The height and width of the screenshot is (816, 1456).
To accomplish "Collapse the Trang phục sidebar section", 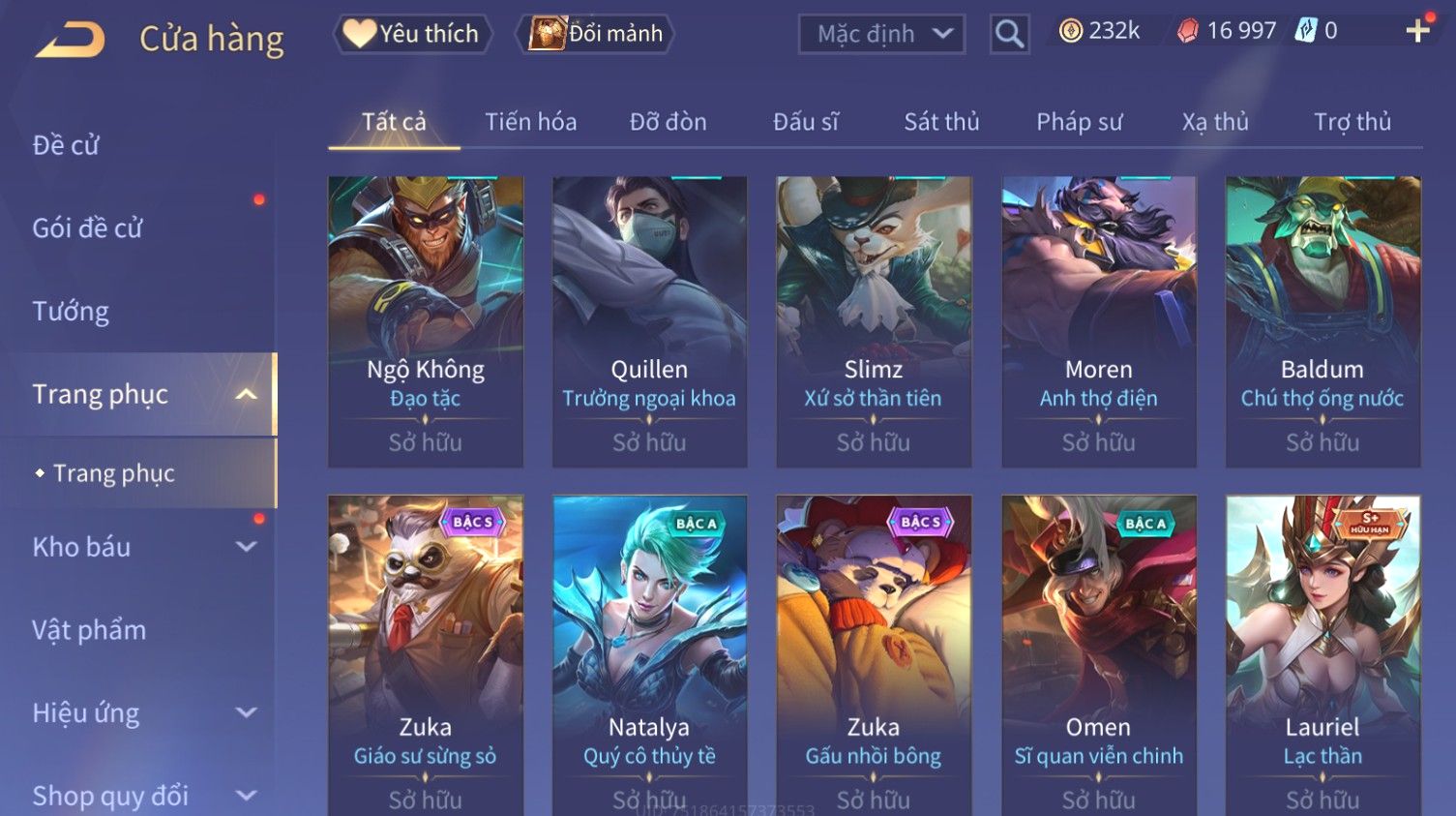I will pos(247,394).
